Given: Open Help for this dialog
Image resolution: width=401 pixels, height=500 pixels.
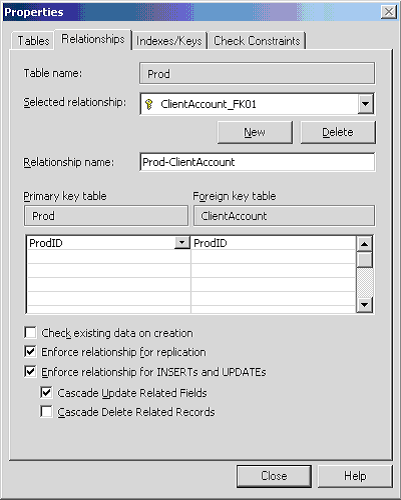Looking at the screenshot, I should [x=355, y=476].
